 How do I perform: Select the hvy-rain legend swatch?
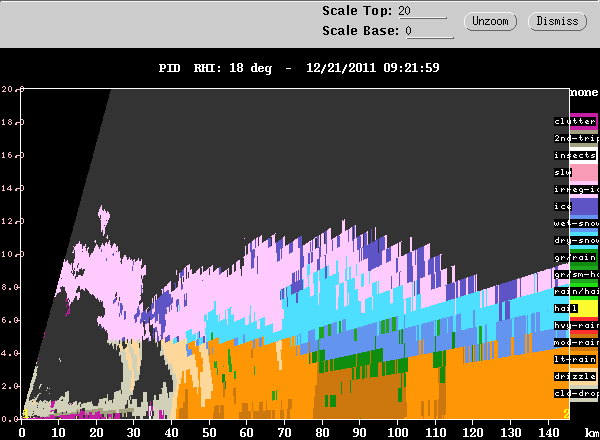pyautogui.click(x=584, y=326)
